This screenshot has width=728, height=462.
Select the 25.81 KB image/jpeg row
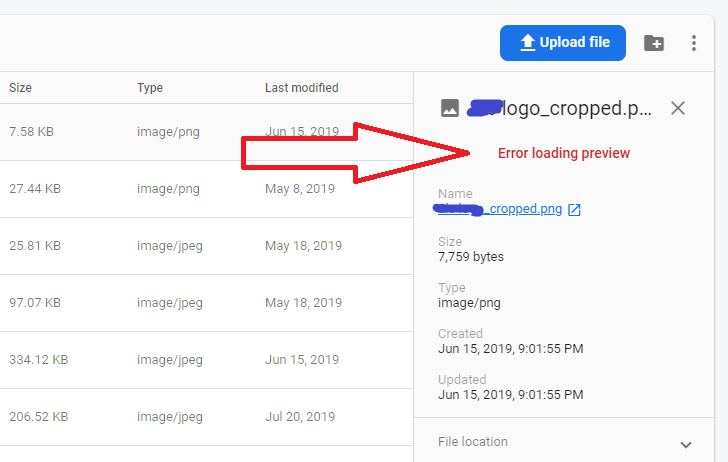point(207,246)
